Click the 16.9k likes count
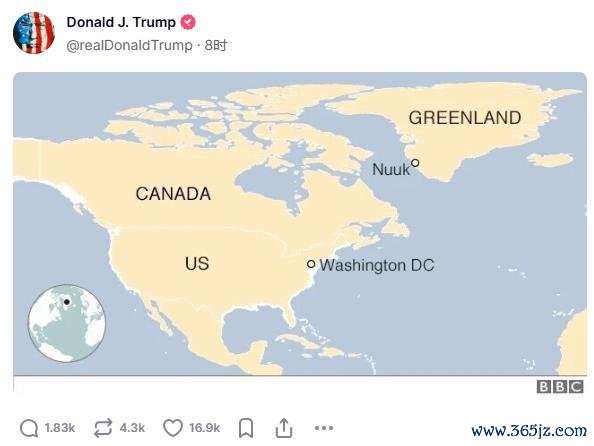 pyautogui.click(x=205, y=428)
